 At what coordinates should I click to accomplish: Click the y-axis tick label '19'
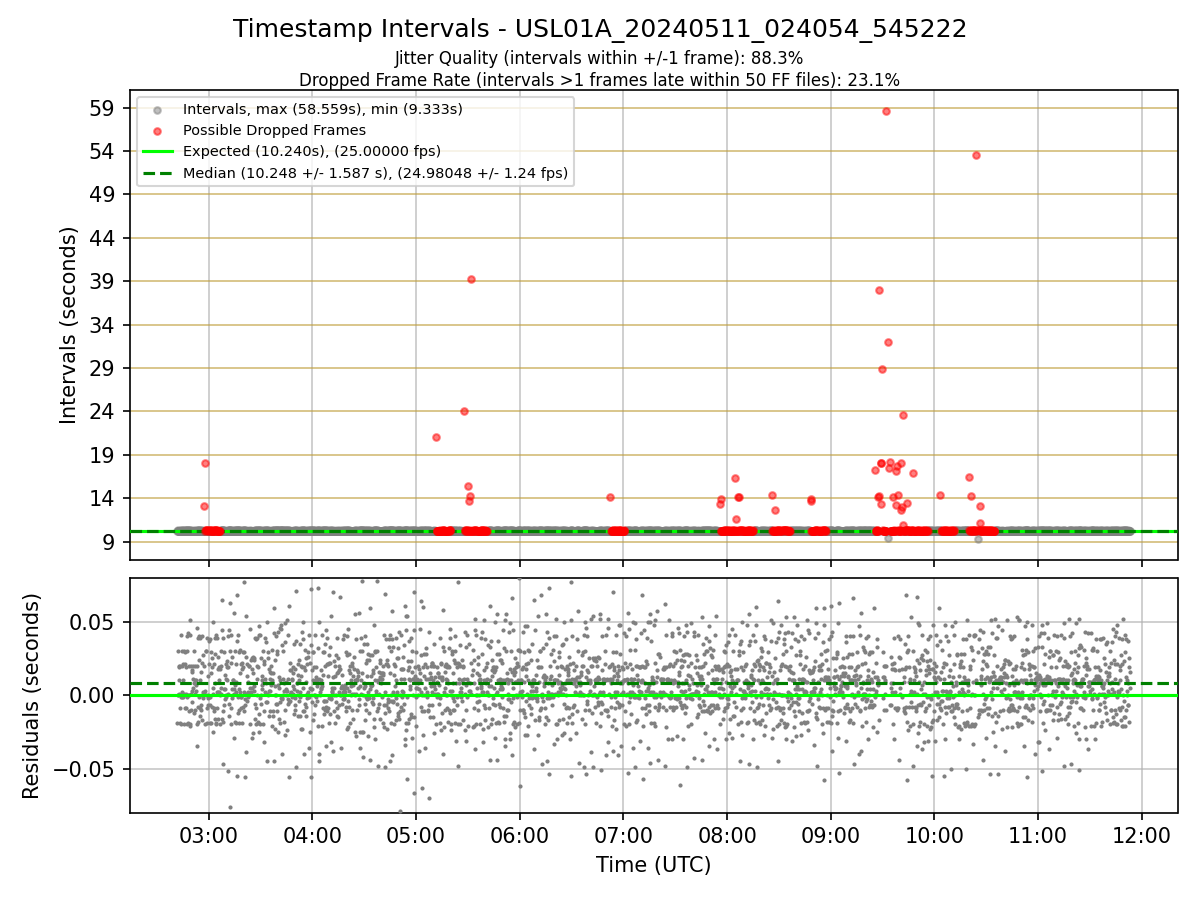tap(104, 455)
